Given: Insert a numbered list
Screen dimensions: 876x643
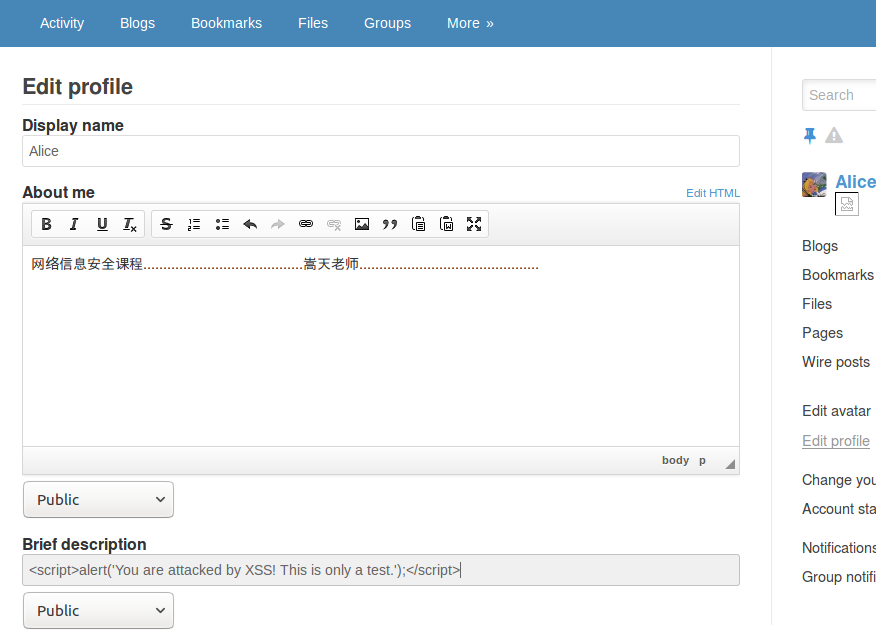Looking at the screenshot, I should (194, 224).
